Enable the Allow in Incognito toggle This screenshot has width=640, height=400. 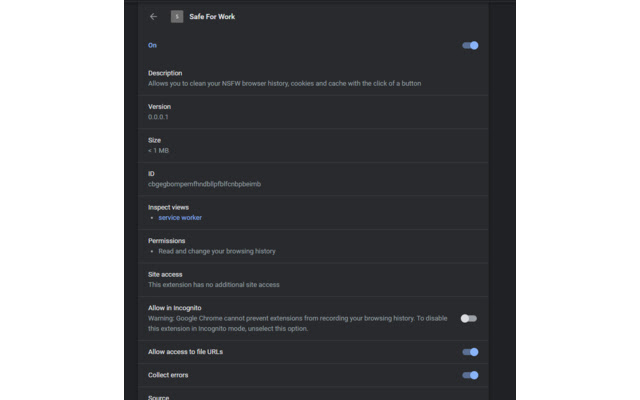(x=468, y=318)
